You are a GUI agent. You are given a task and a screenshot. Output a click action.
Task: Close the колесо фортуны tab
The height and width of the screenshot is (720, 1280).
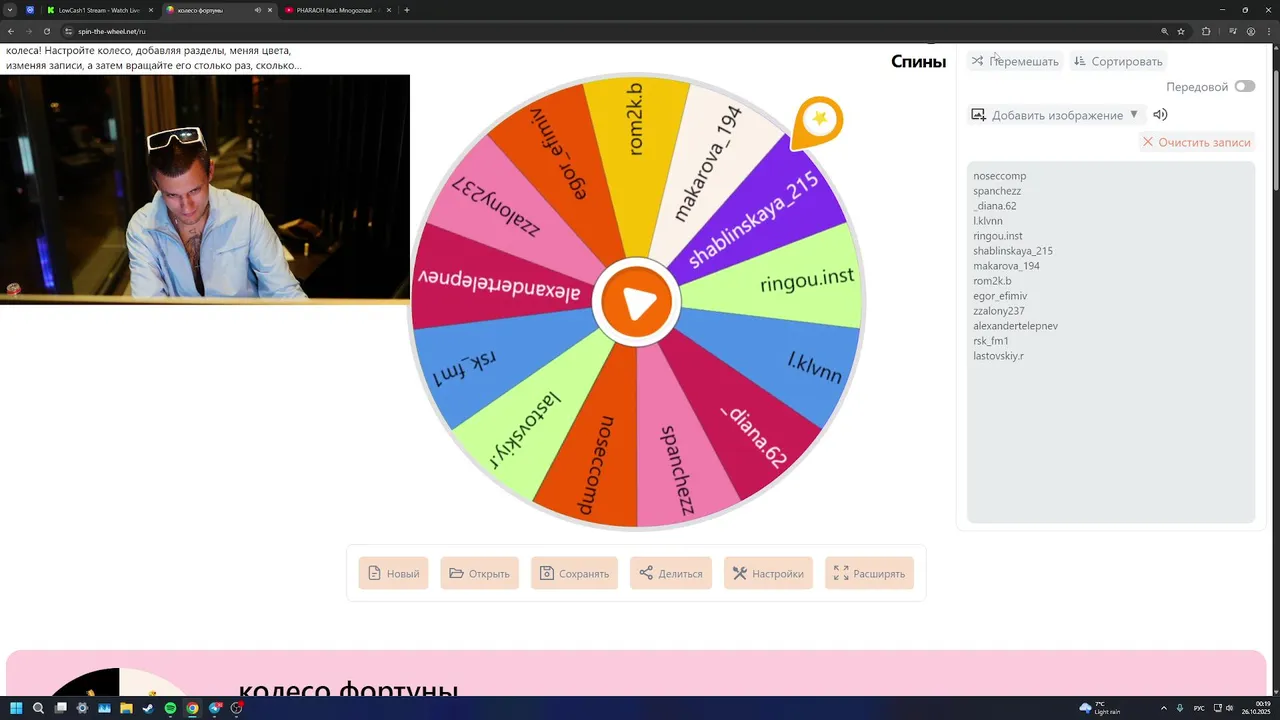tap(269, 10)
